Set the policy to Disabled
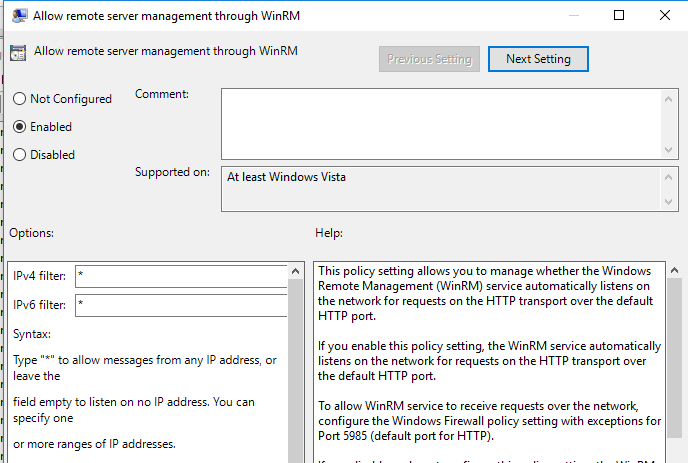 coord(19,155)
